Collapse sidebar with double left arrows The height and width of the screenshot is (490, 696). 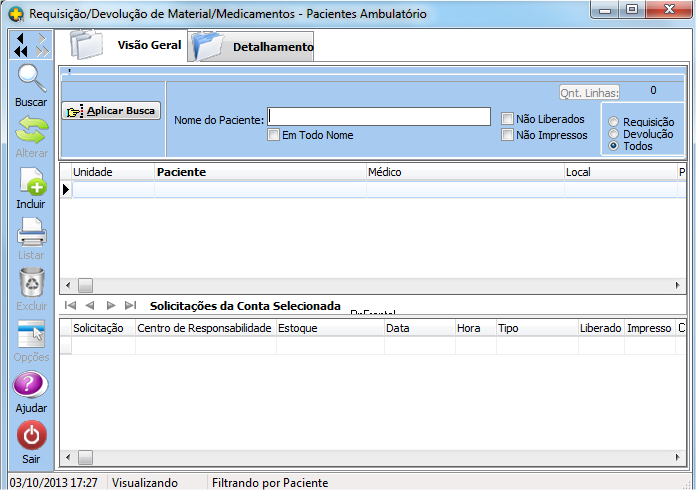[21, 45]
